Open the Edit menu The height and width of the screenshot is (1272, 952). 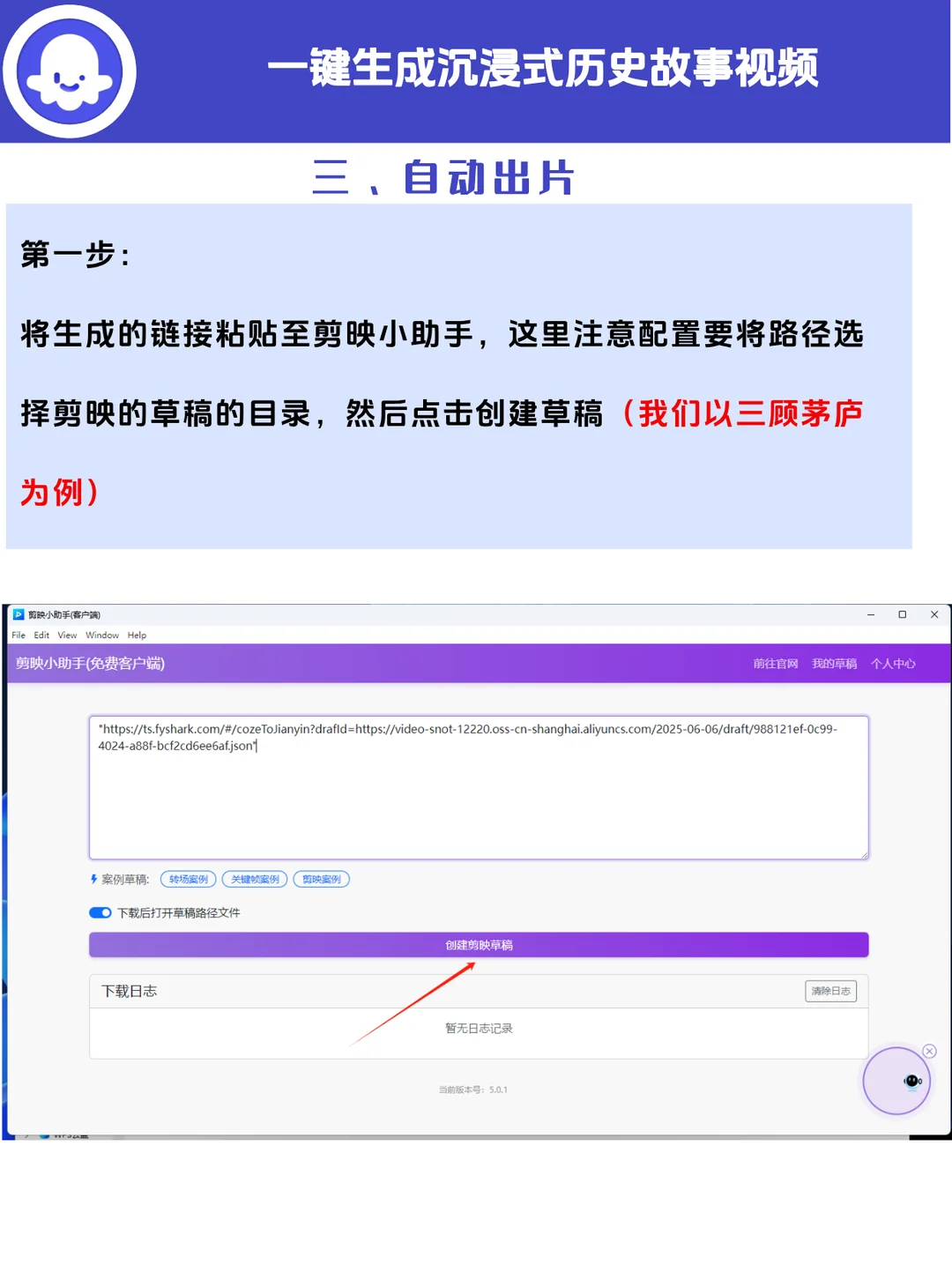pyautogui.click(x=41, y=635)
